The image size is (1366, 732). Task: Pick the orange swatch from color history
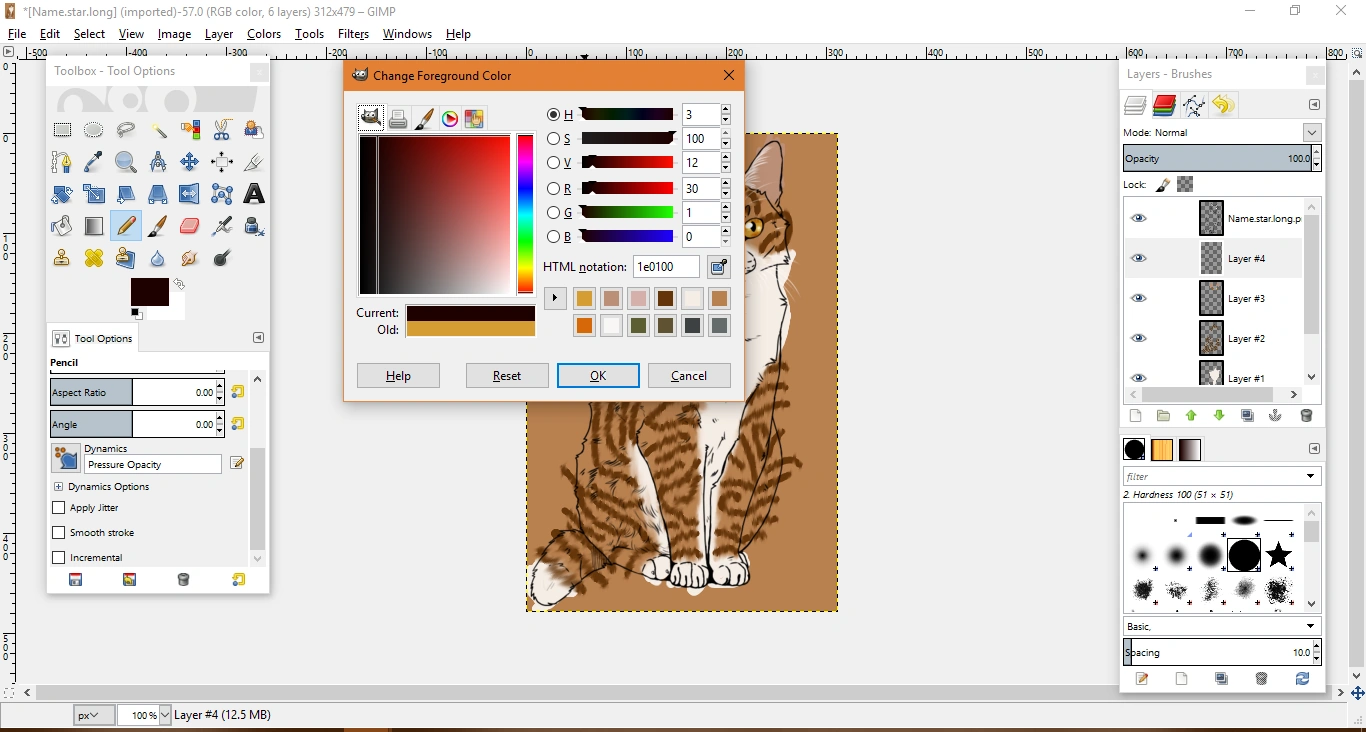point(584,325)
